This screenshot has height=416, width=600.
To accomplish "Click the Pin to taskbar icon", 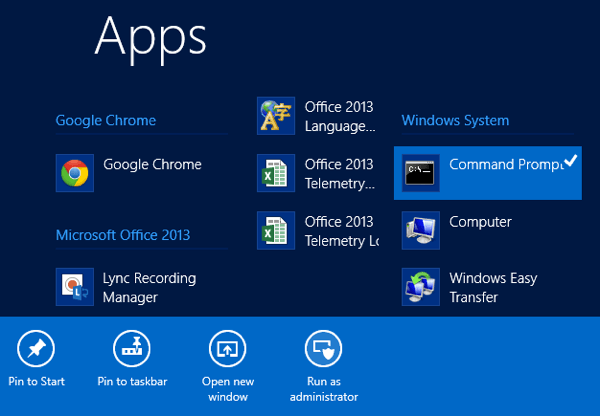I will (132, 348).
